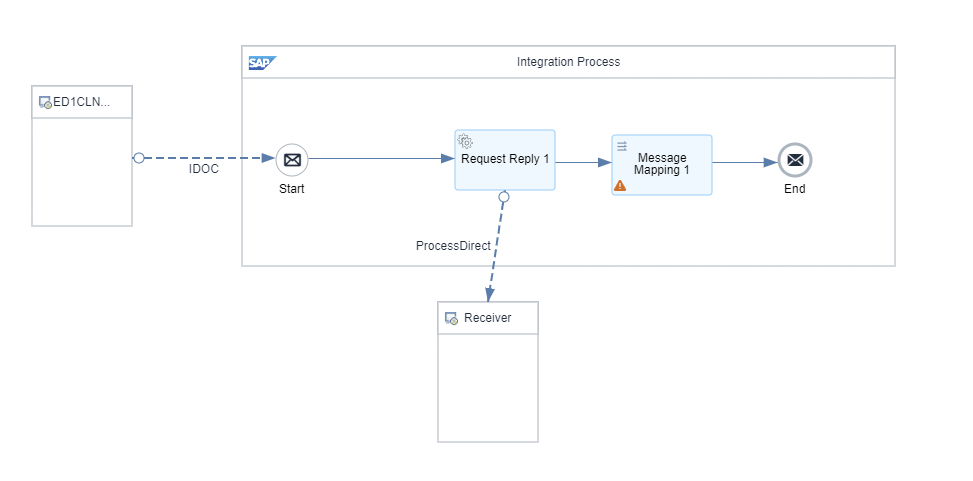Click the ED1CLN sender participant icon
Viewport: 973px width, 481px height.
45,102
